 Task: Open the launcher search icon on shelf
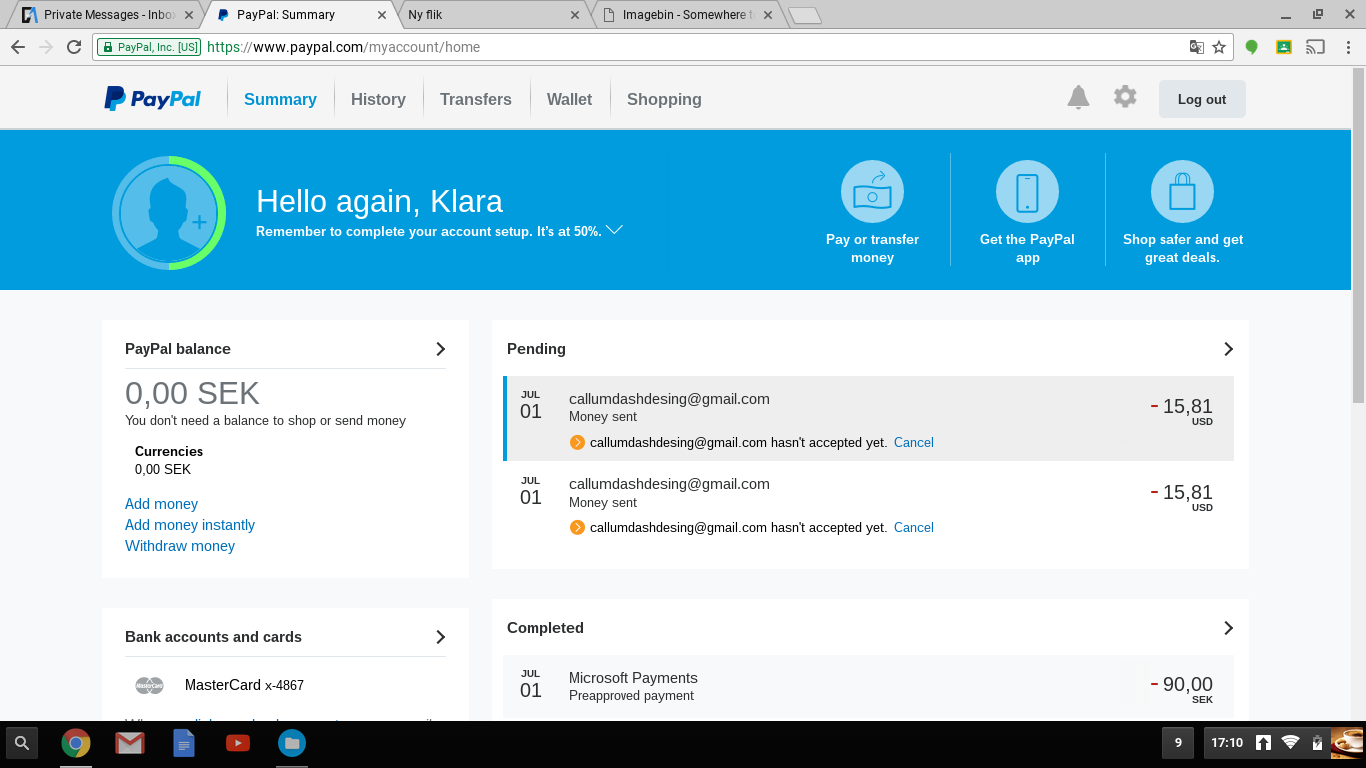[x=22, y=743]
